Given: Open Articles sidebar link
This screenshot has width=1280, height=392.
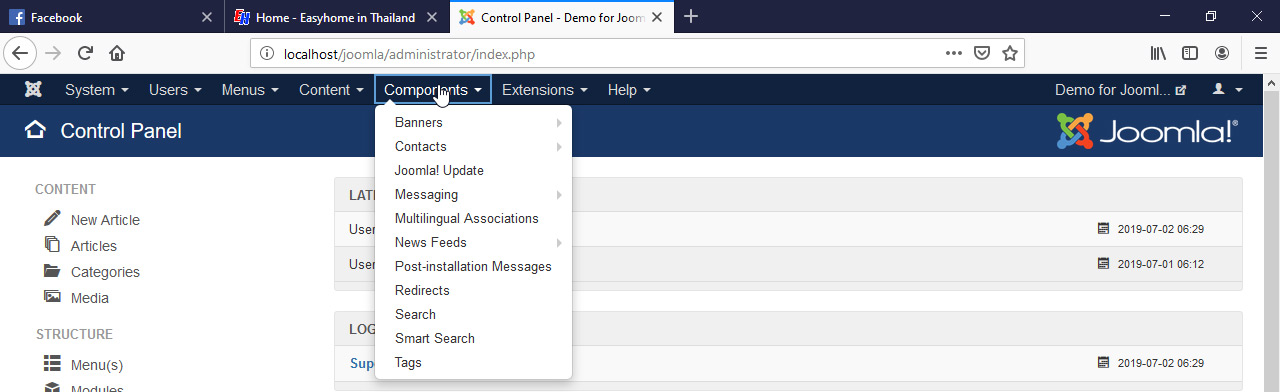Looking at the screenshot, I should pos(94,246).
